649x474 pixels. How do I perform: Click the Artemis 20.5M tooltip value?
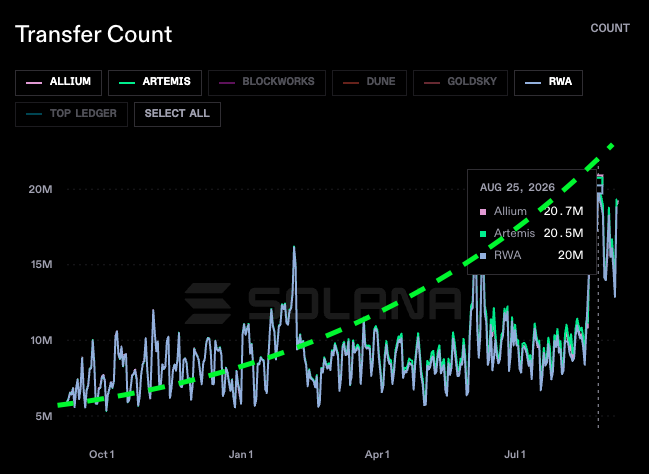click(x=563, y=233)
